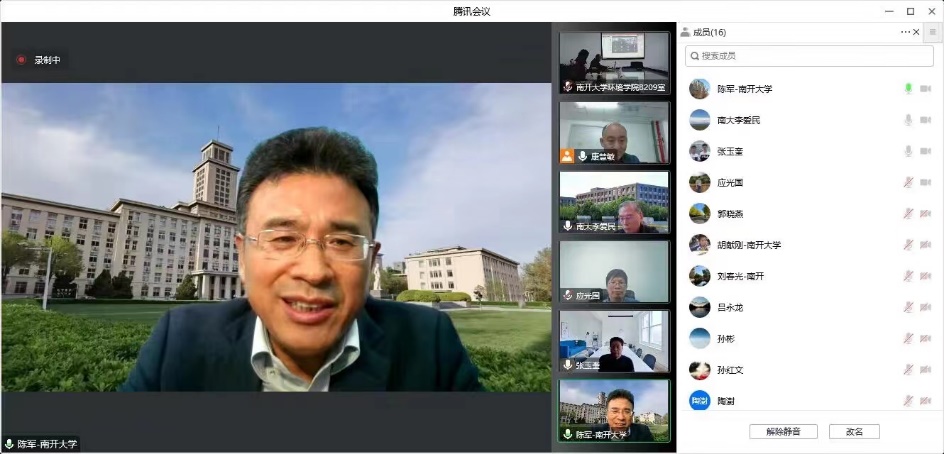Screen dimensions: 944x454
Task: Open the panel menu icon at top-right corner
Action: click(x=934, y=33)
